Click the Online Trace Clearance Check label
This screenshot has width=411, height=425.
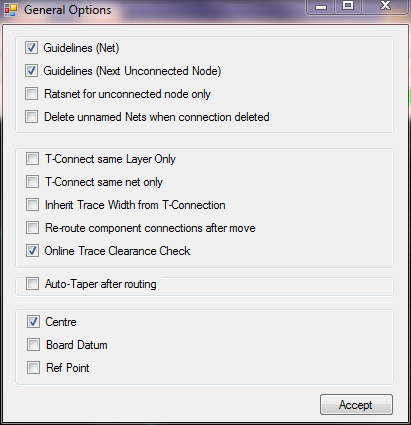pos(117,251)
